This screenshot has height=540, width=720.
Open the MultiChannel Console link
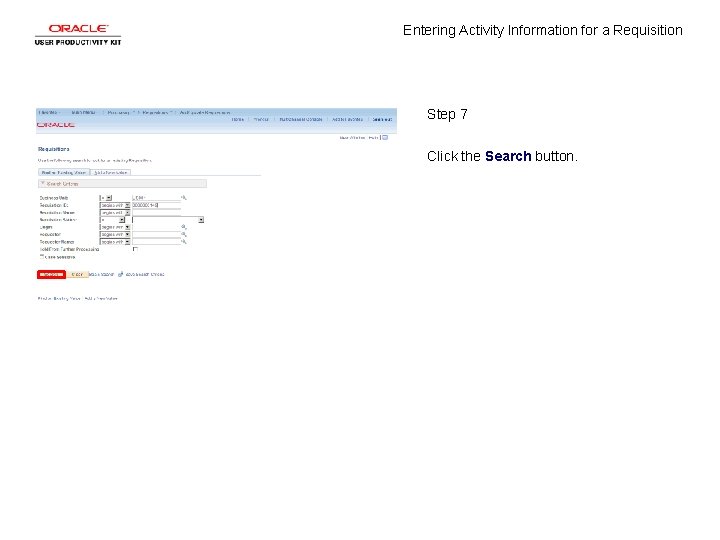(x=301, y=119)
